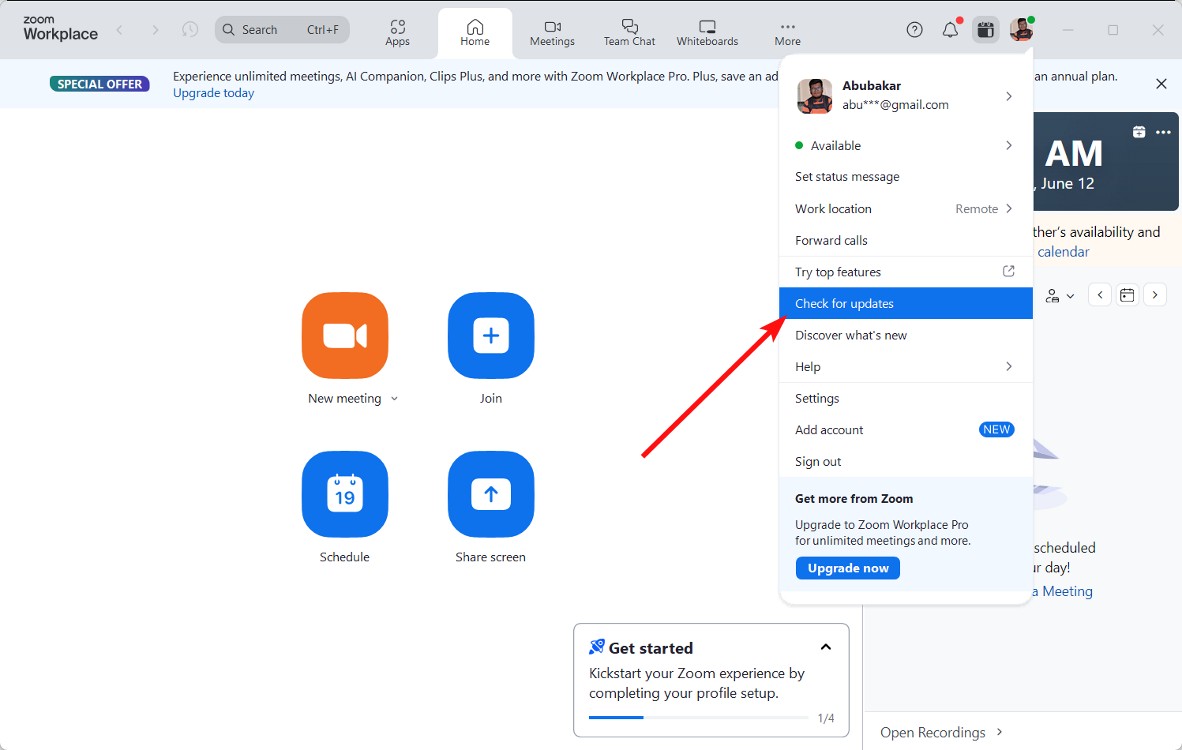Image resolution: width=1182 pixels, height=750 pixels.
Task: Open the Schedule calendar icon
Action: click(345, 494)
